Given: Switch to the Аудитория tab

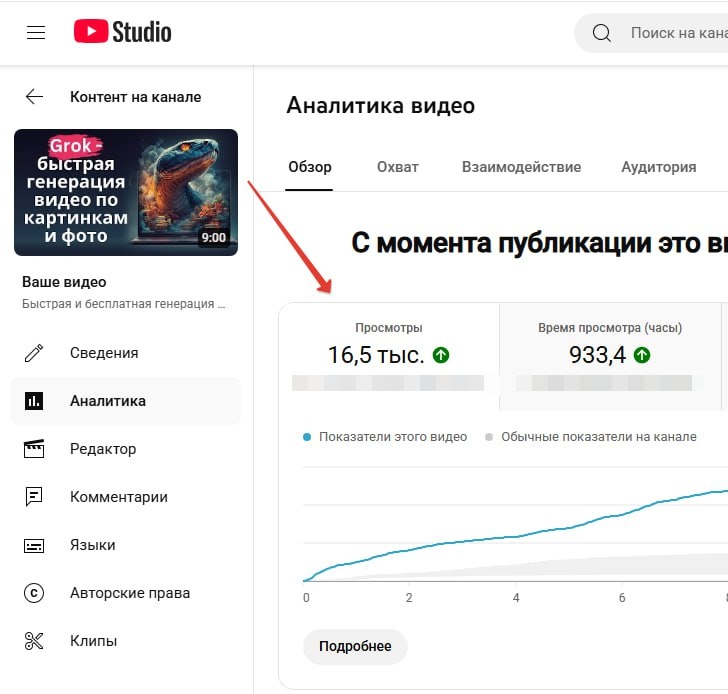Looking at the screenshot, I should 659,167.
